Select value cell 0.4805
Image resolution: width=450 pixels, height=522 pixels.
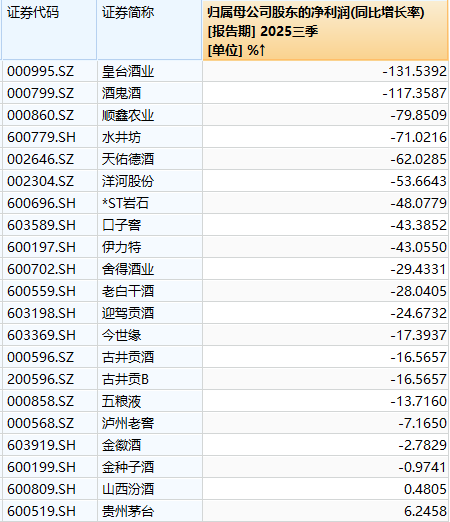tap(325, 489)
